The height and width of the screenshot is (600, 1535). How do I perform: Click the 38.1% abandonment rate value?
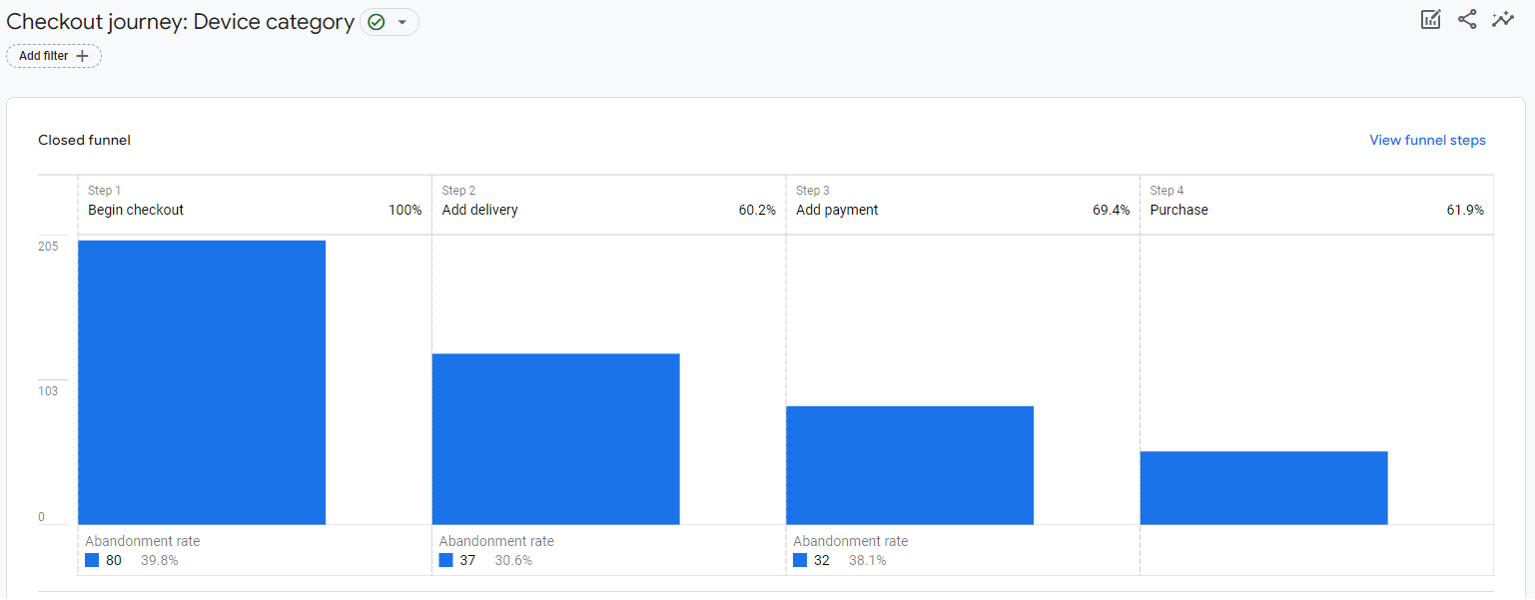(868, 560)
